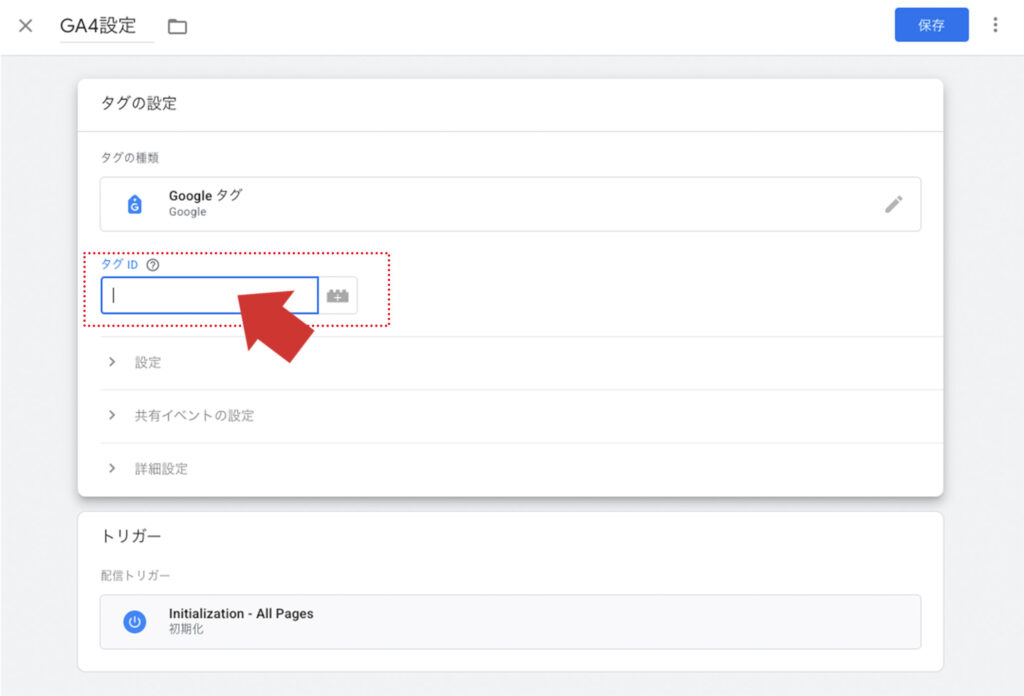Click the タグ ID field label
Screen dimensions: 1024x696
(x=119, y=265)
